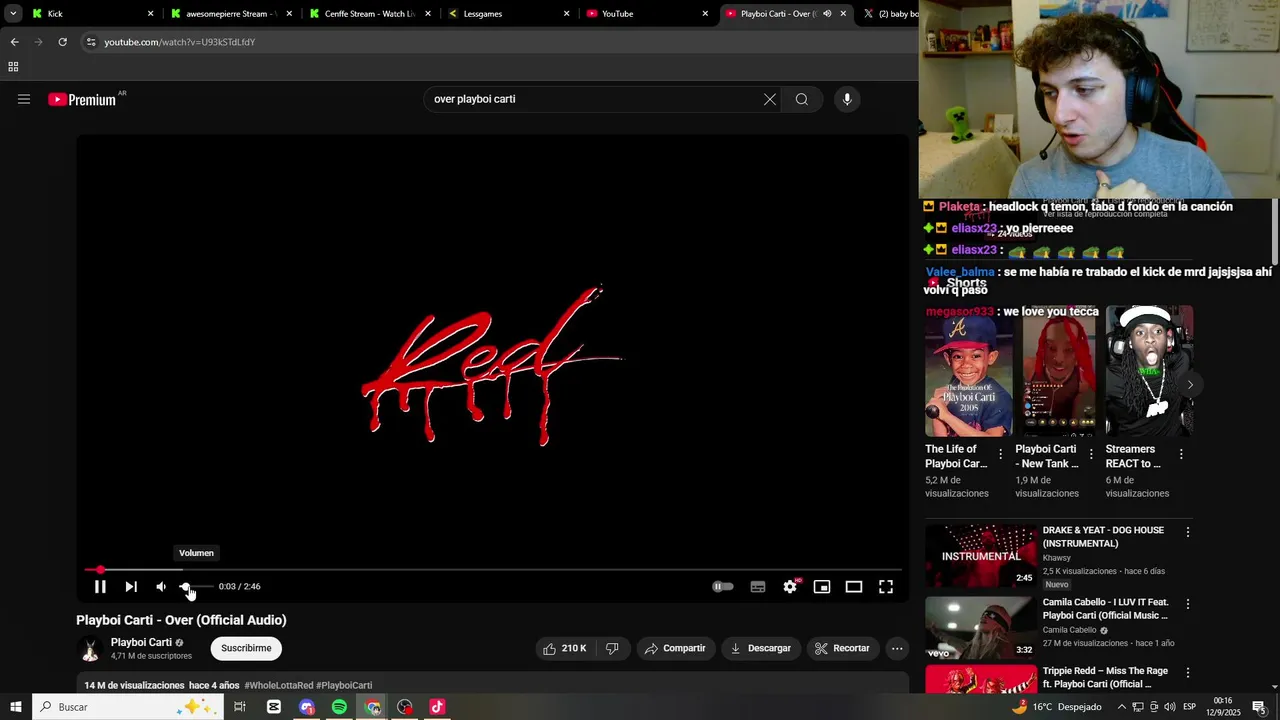Clear the search box with the X
The image size is (1280, 720).
(x=770, y=99)
